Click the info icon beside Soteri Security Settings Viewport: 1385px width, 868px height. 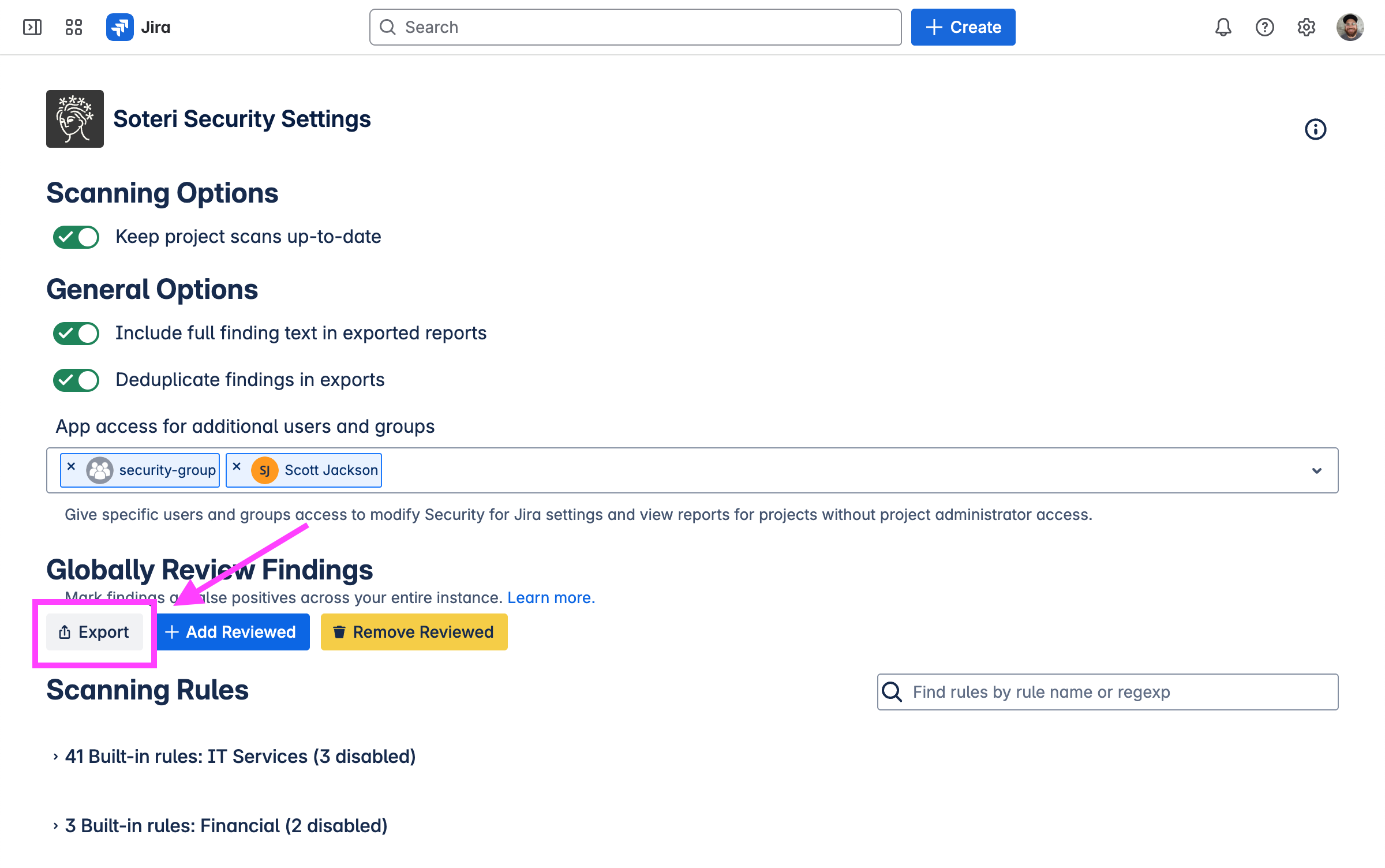point(1315,129)
